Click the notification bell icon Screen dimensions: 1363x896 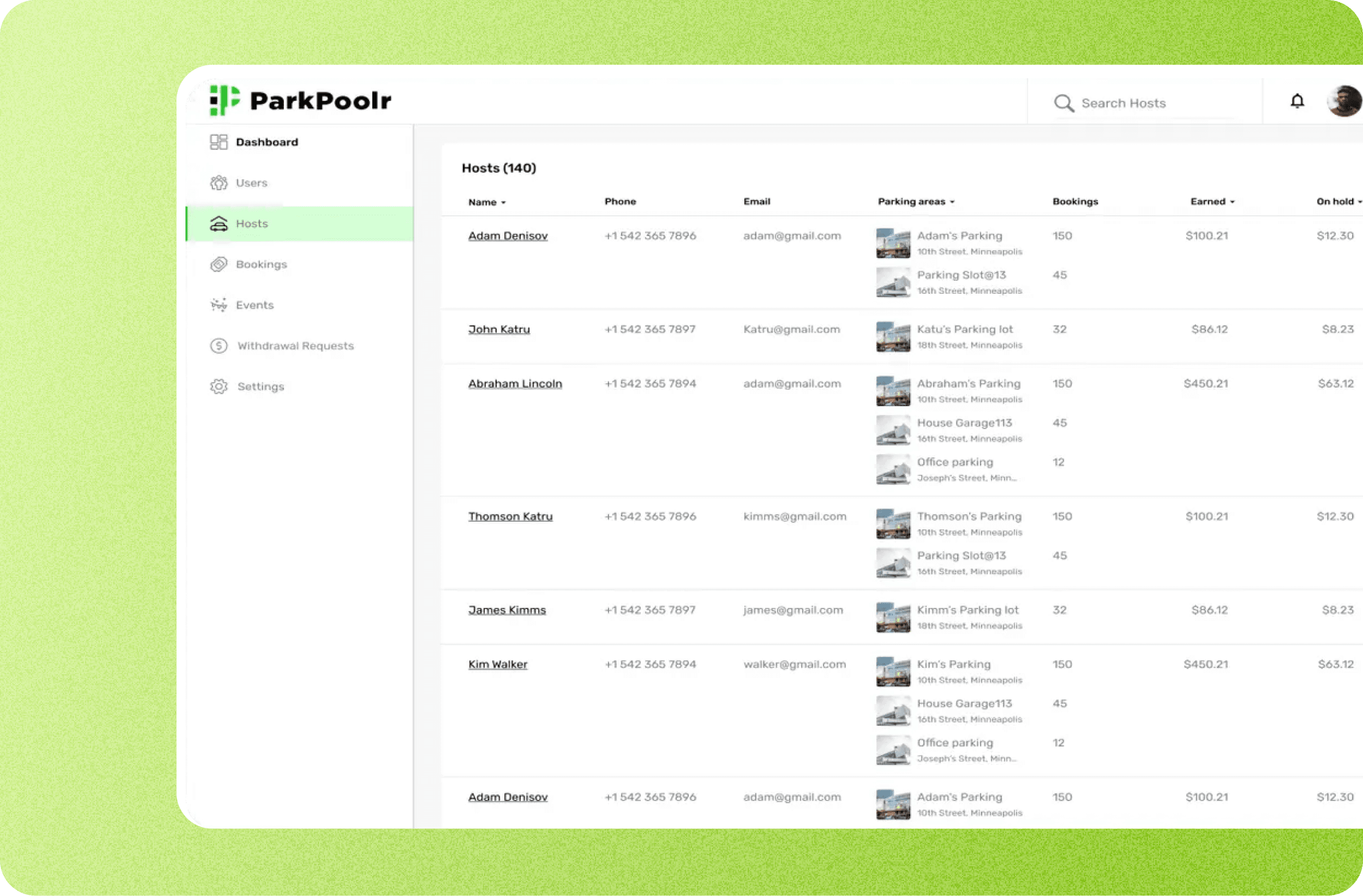[x=1297, y=101]
